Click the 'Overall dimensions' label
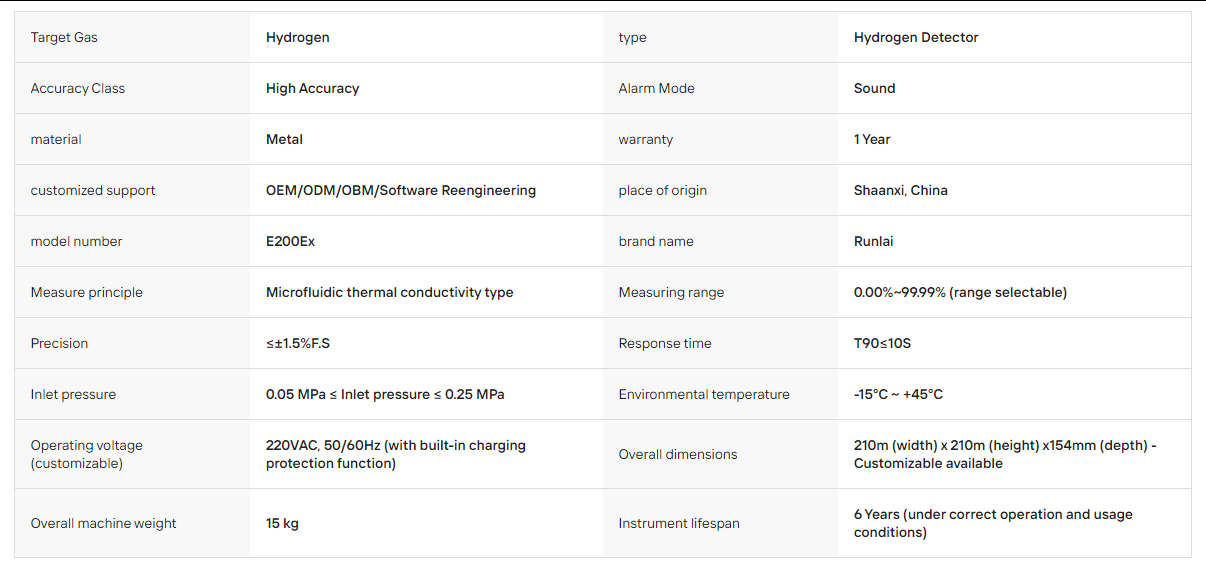 pyautogui.click(x=678, y=454)
